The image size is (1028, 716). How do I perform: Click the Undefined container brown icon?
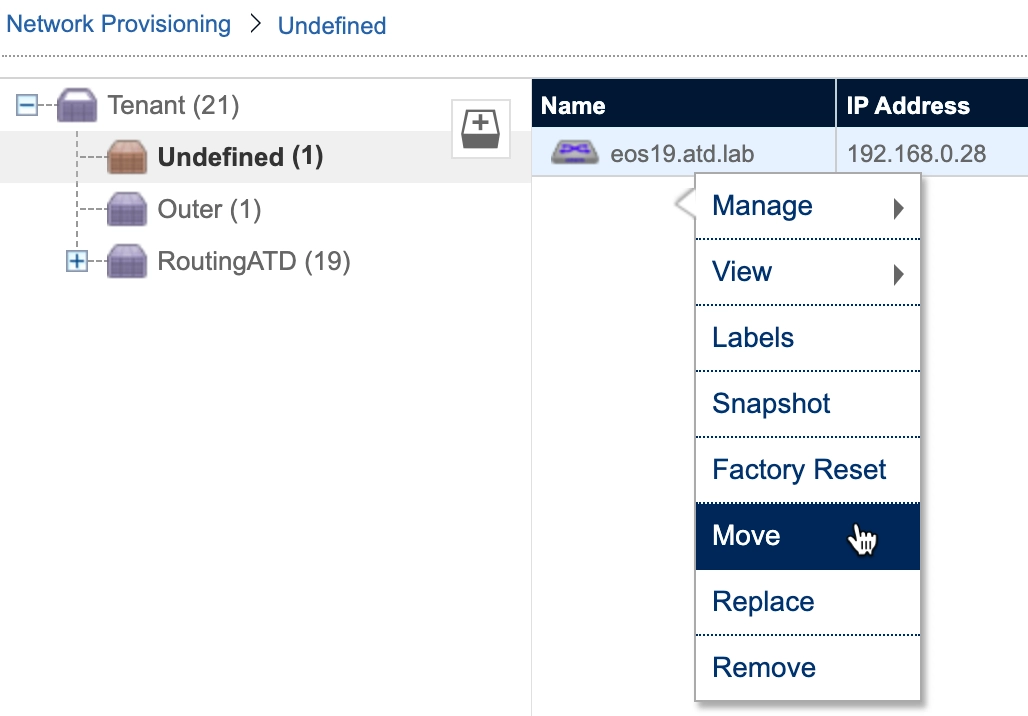(127, 158)
